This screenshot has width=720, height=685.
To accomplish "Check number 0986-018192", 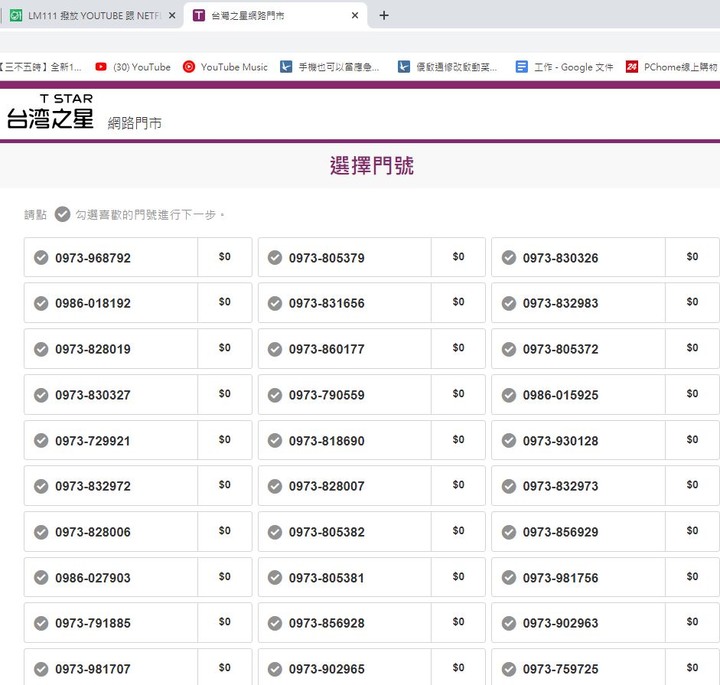I will pyautogui.click(x=41, y=303).
